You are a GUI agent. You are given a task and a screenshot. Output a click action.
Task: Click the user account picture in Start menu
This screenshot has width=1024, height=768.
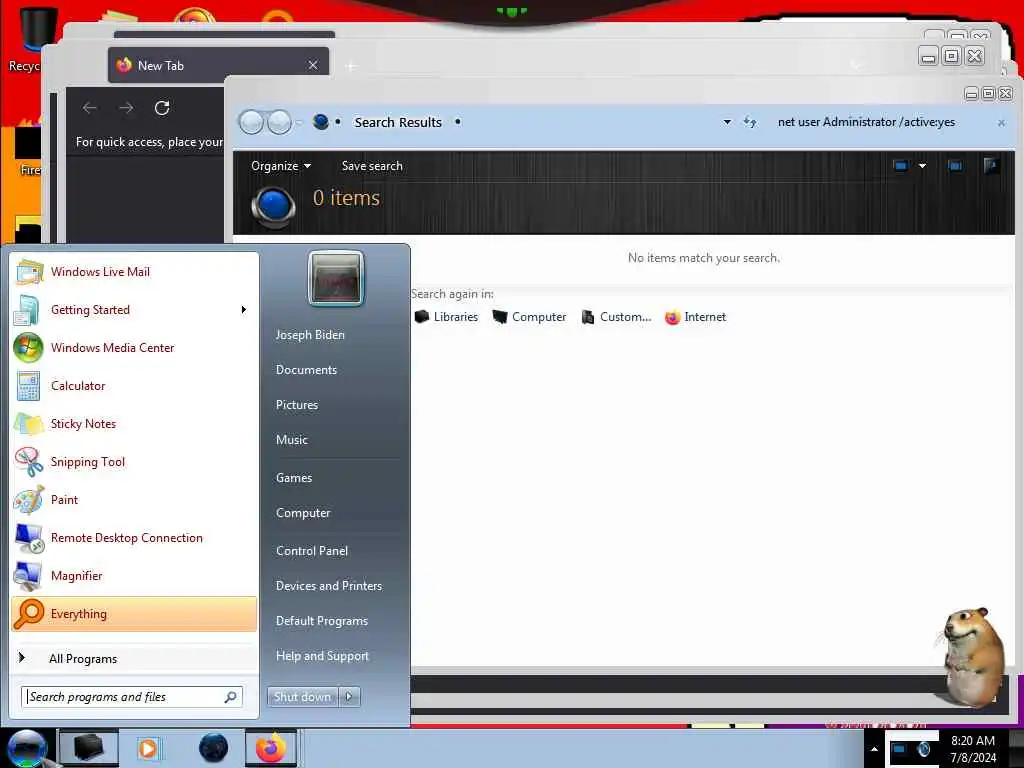[336, 278]
